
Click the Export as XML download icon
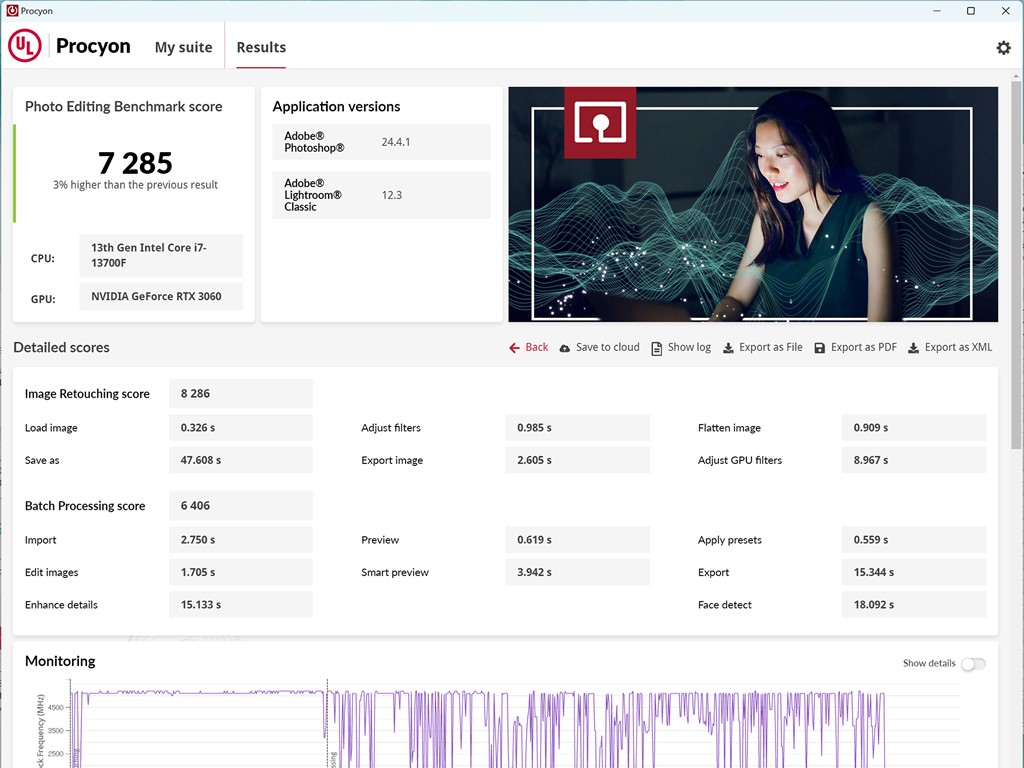[913, 348]
